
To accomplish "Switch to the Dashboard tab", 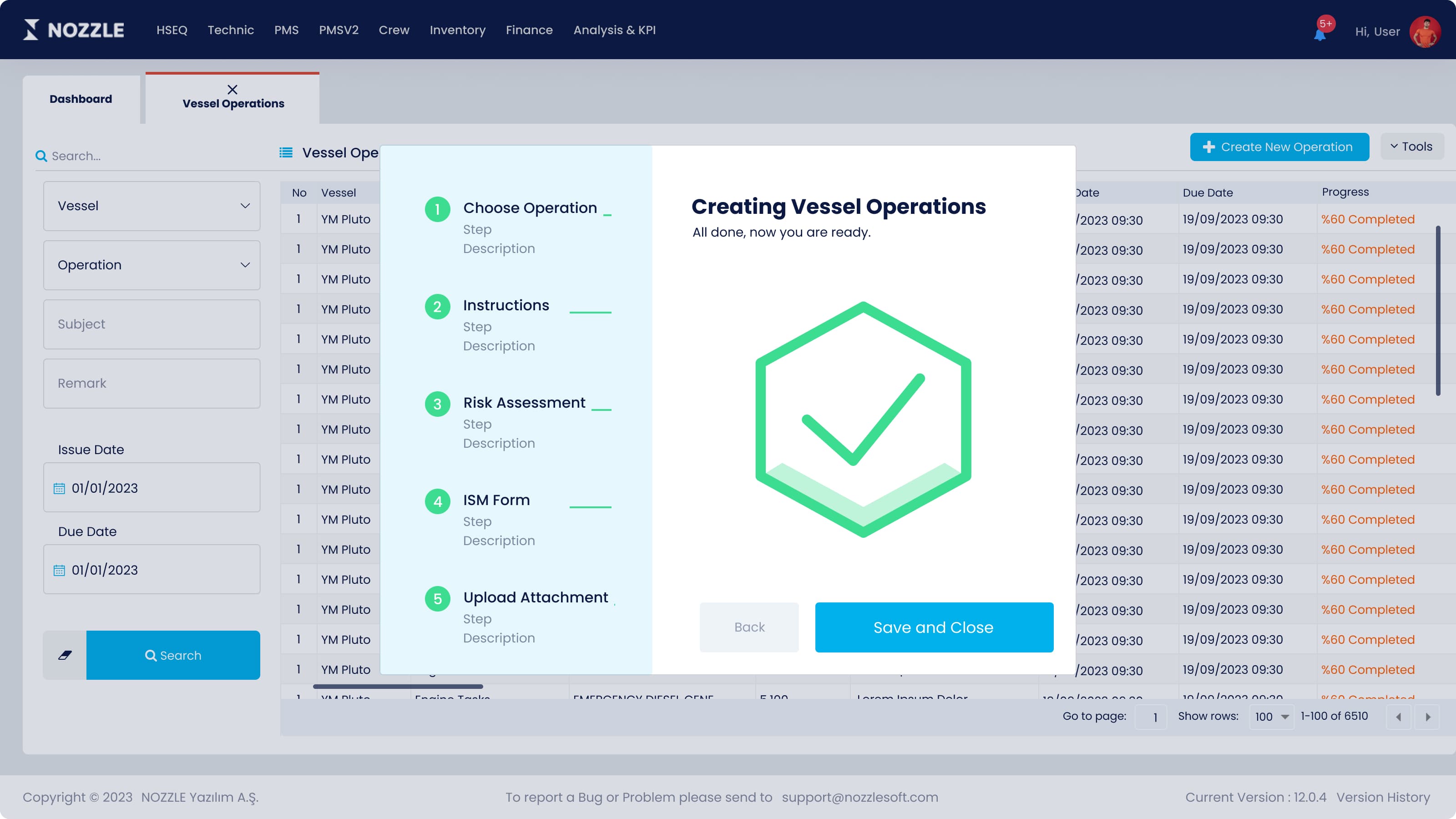I will click(x=81, y=100).
